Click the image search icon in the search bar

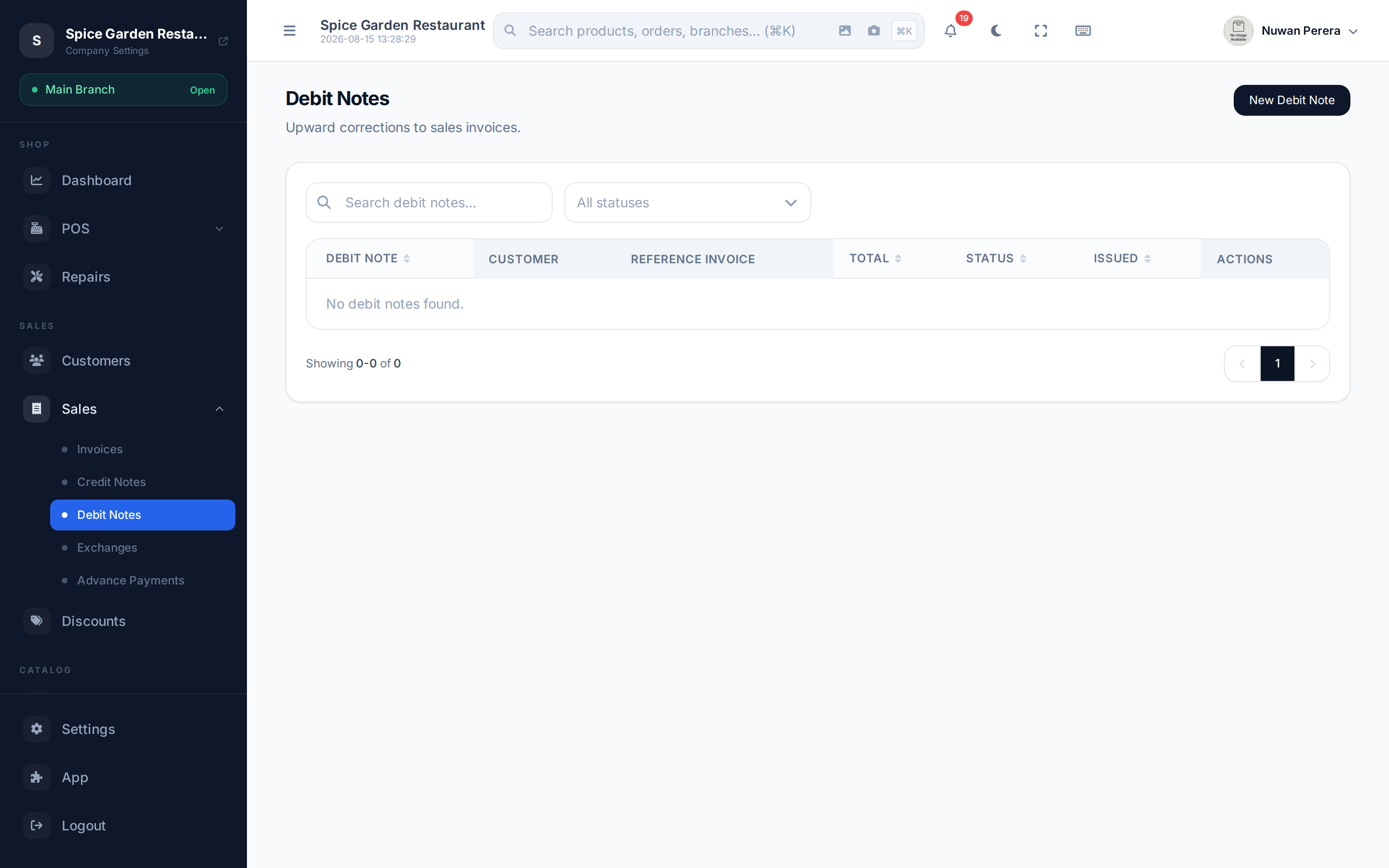[x=845, y=31]
